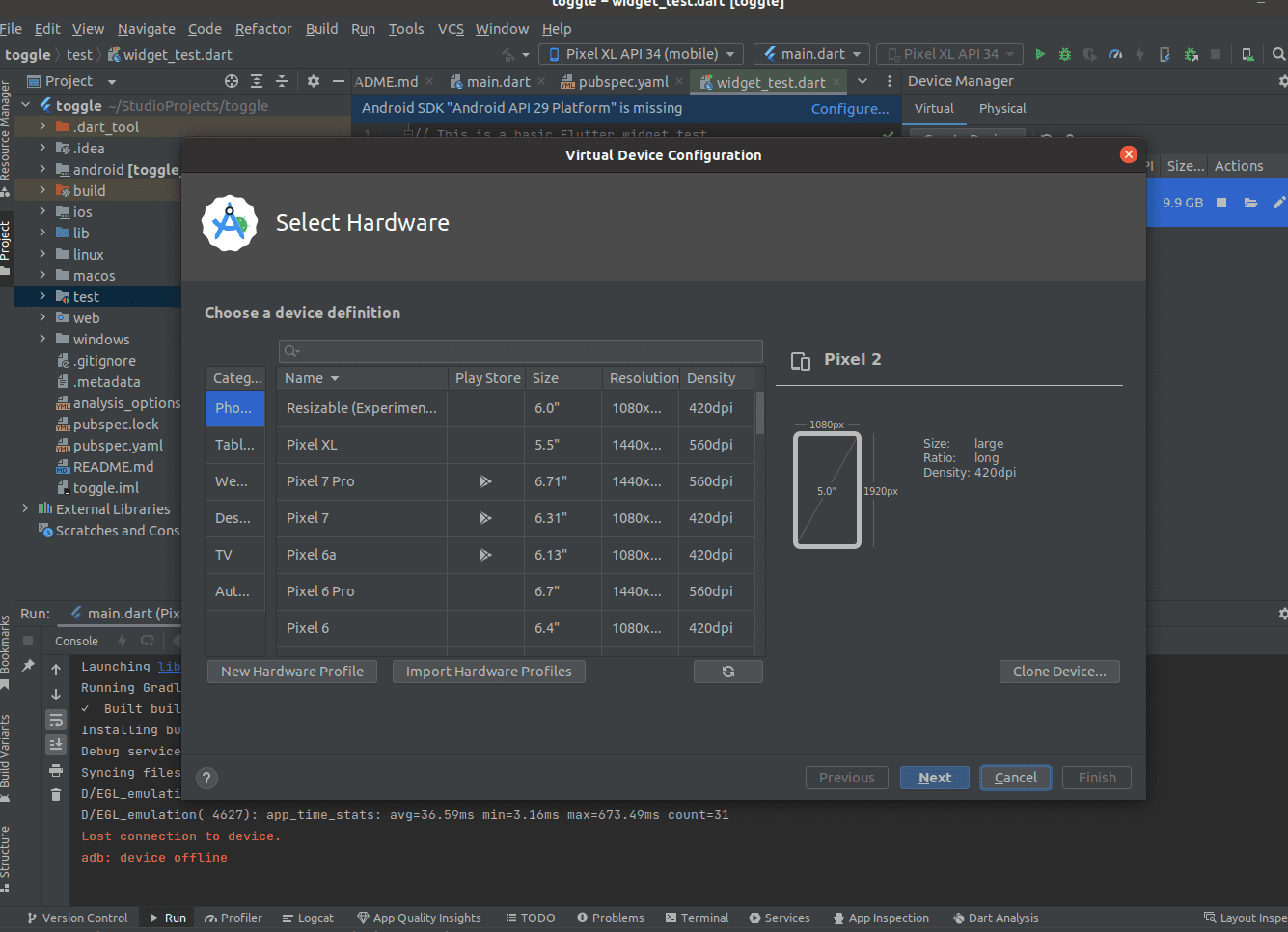Click Clone Device button

pos(1059,672)
